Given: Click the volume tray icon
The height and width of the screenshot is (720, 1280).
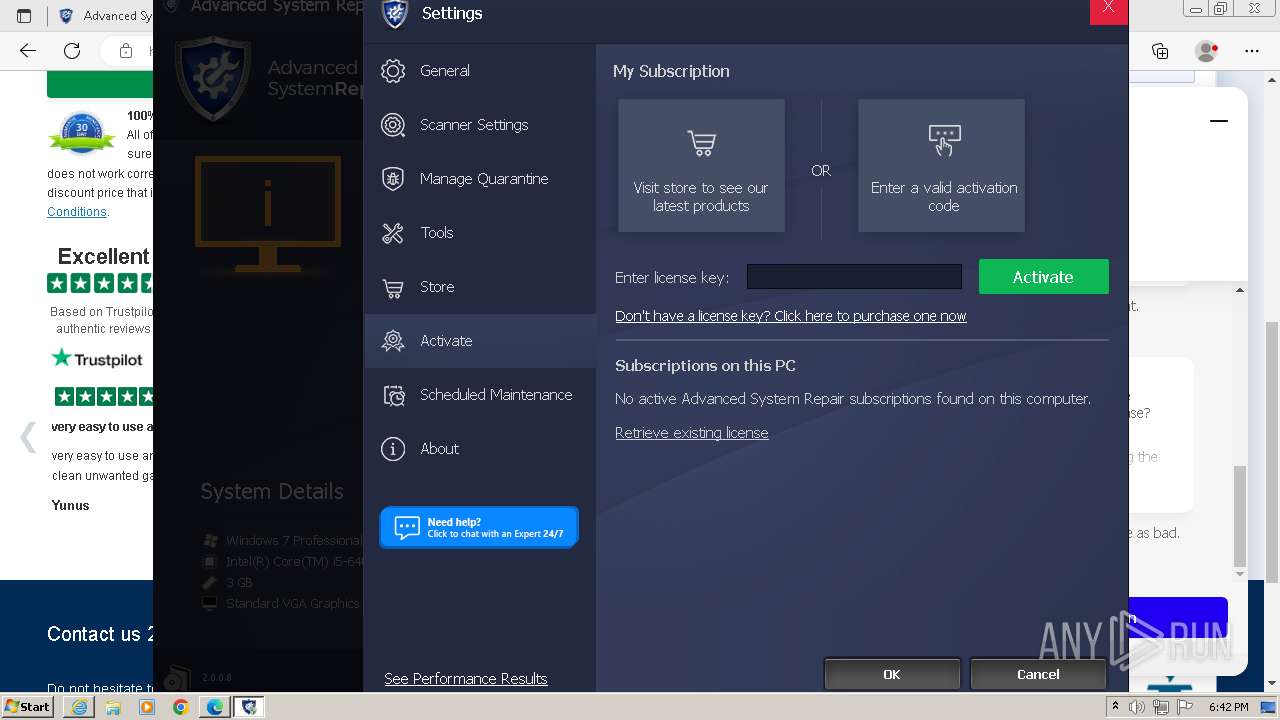Looking at the screenshot, I should click(1137, 707).
